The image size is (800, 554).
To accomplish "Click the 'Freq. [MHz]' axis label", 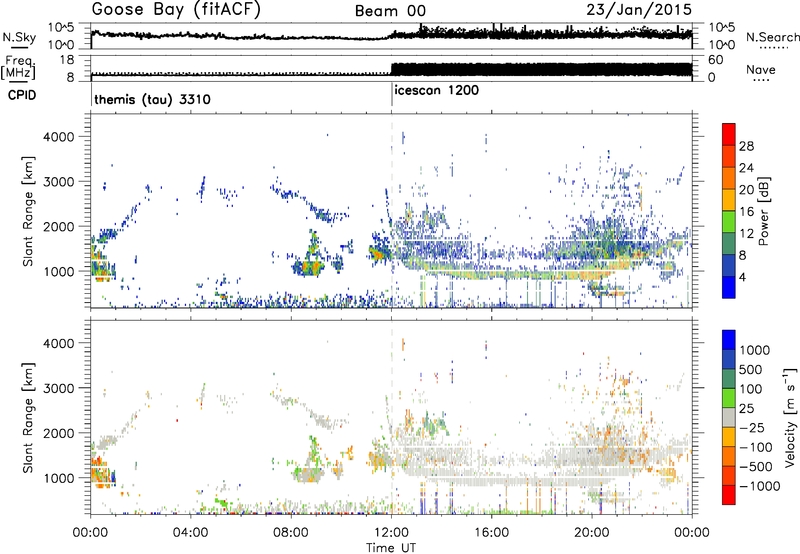I will (18, 68).
